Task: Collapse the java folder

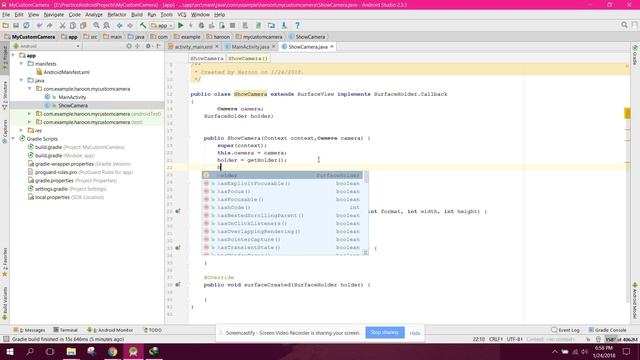Action: (x=22, y=80)
